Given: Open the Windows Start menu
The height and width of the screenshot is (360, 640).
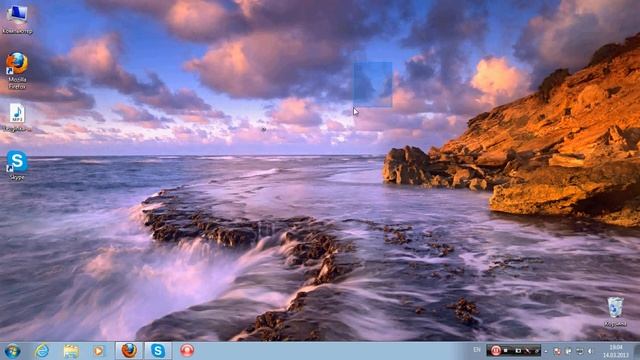Looking at the screenshot, I should [13, 351].
